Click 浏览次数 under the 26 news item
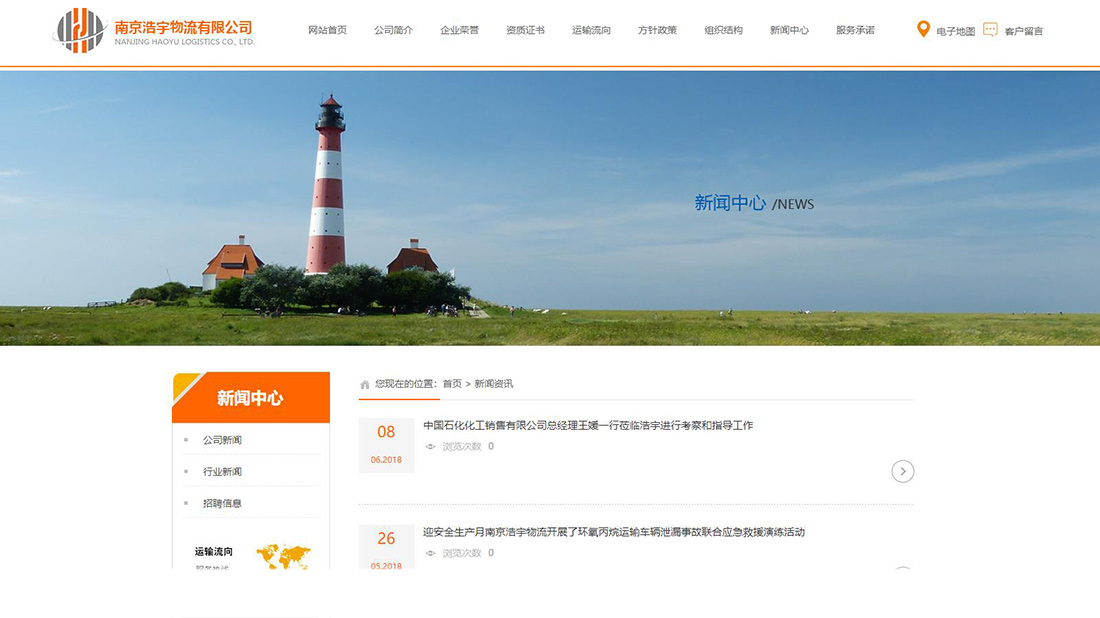The height and width of the screenshot is (618, 1100). pyautogui.click(x=462, y=553)
